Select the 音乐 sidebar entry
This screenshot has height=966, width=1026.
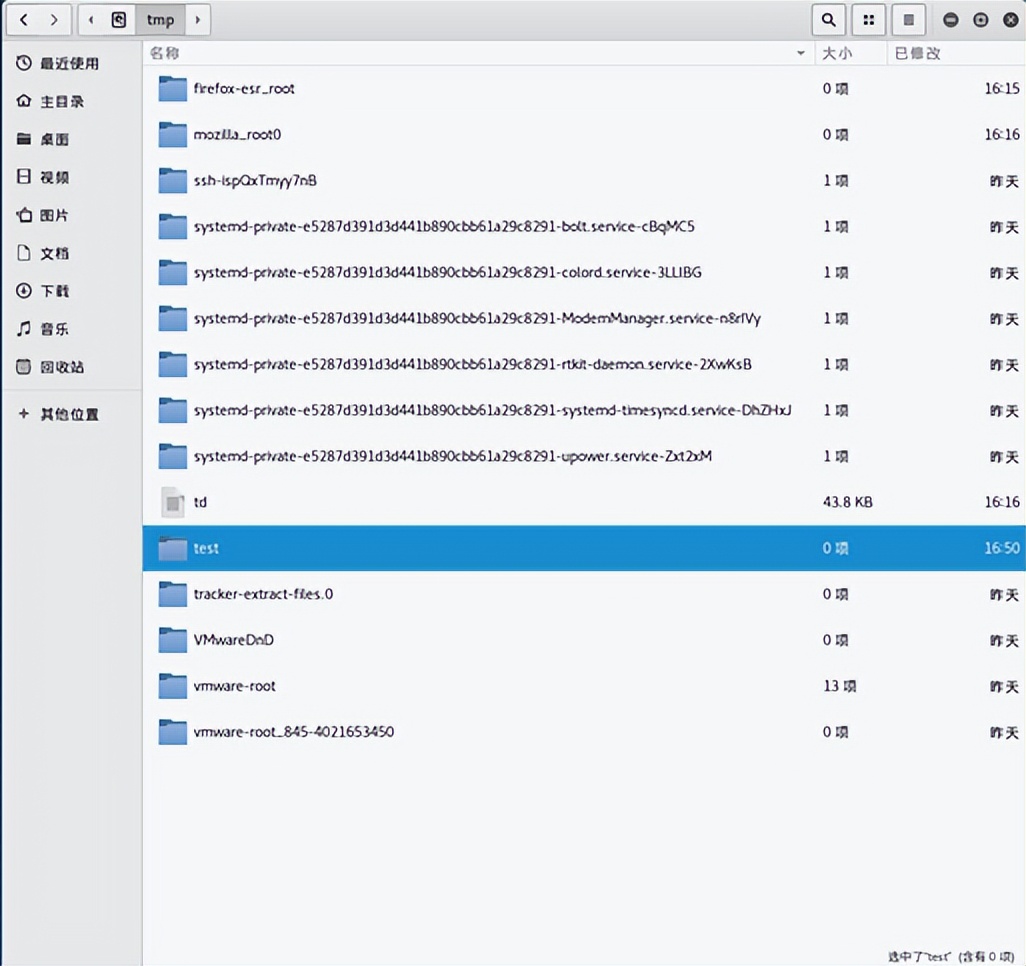click(x=54, y=329)
